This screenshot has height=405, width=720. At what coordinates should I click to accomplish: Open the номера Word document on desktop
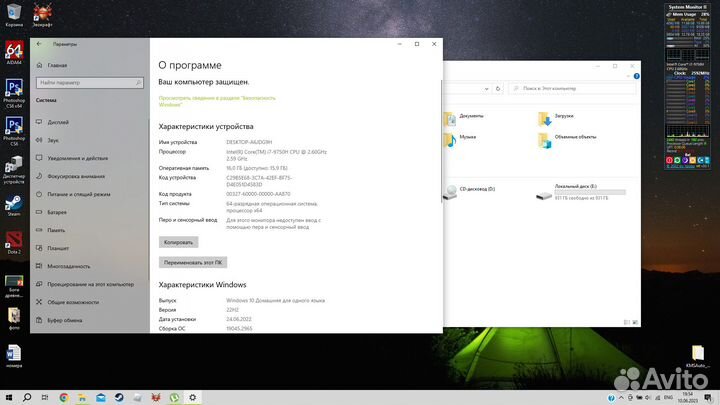pos(14,356)
